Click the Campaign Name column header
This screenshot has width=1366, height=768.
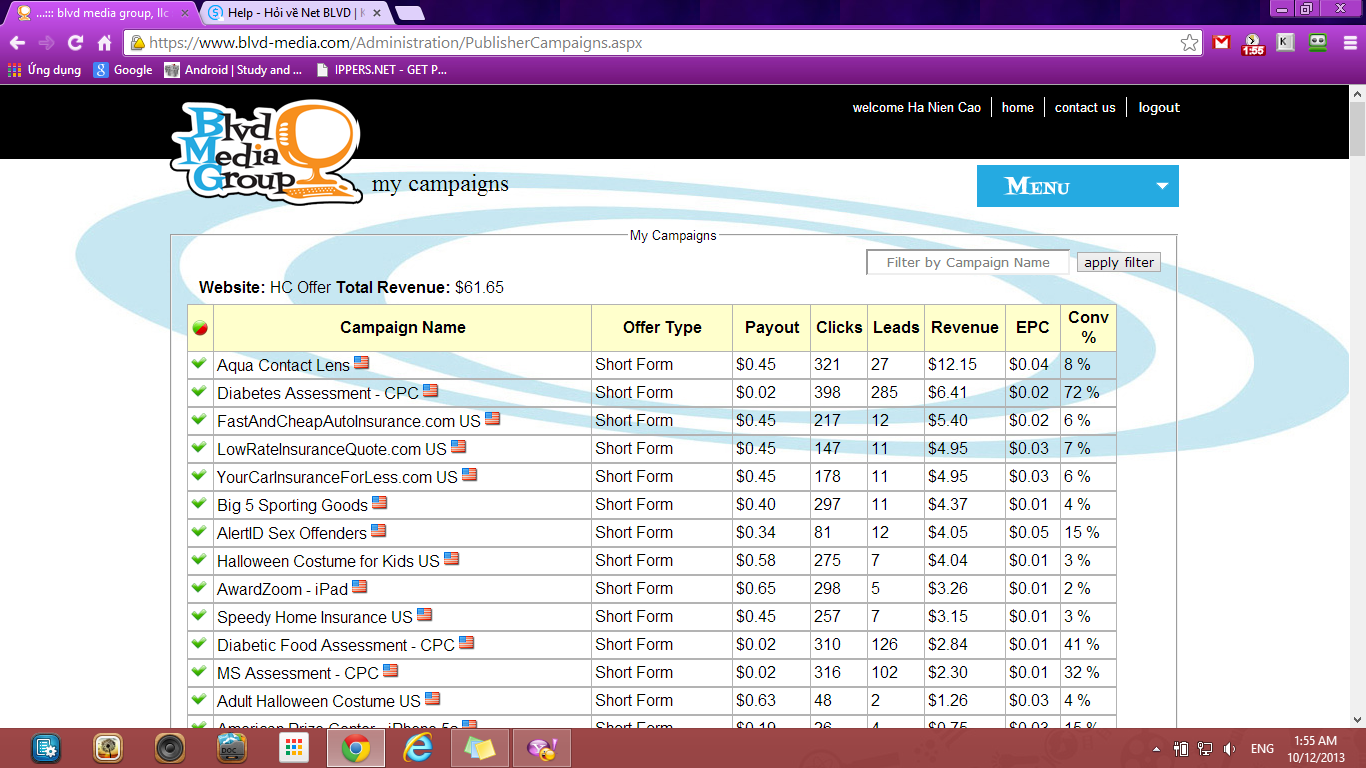[x=403, y=327]
